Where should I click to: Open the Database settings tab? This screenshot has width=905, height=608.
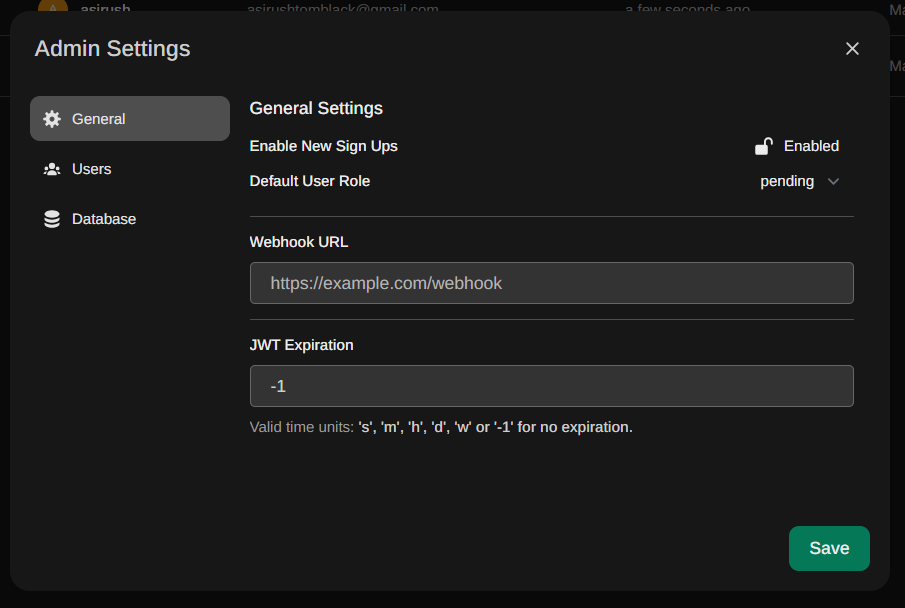tap(130, 219)
